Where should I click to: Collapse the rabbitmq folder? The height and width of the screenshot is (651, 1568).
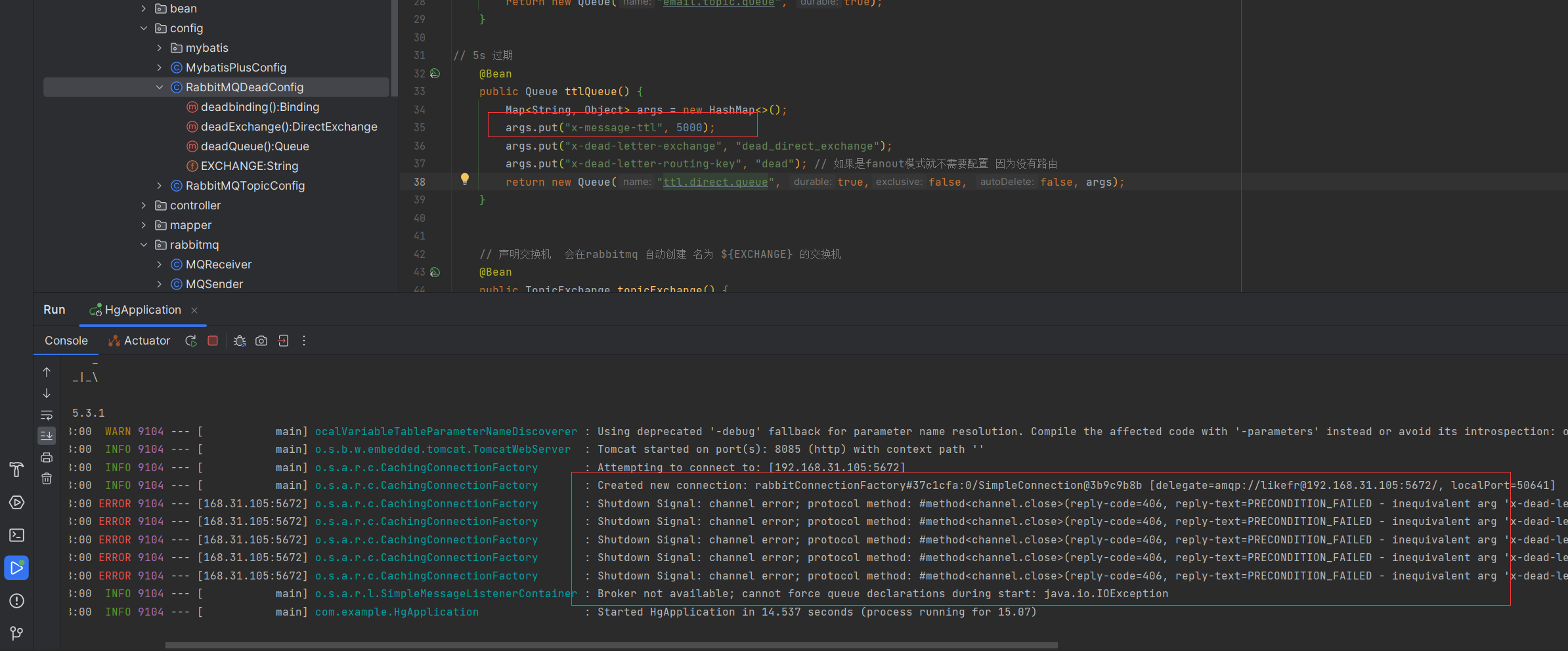coord(144,245)
